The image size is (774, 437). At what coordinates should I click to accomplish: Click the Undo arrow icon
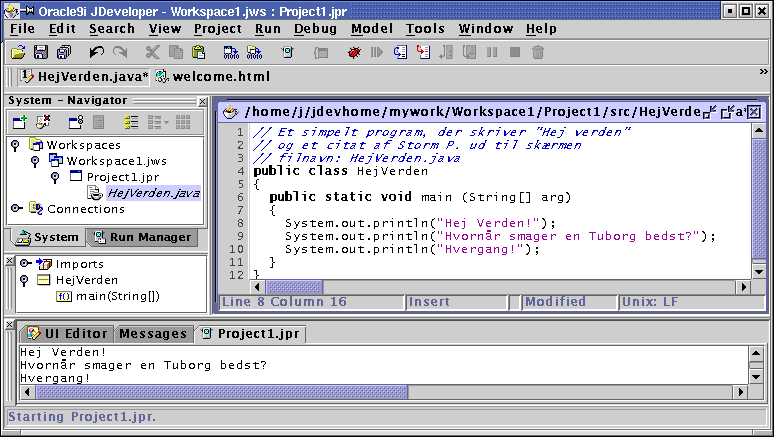96,52
